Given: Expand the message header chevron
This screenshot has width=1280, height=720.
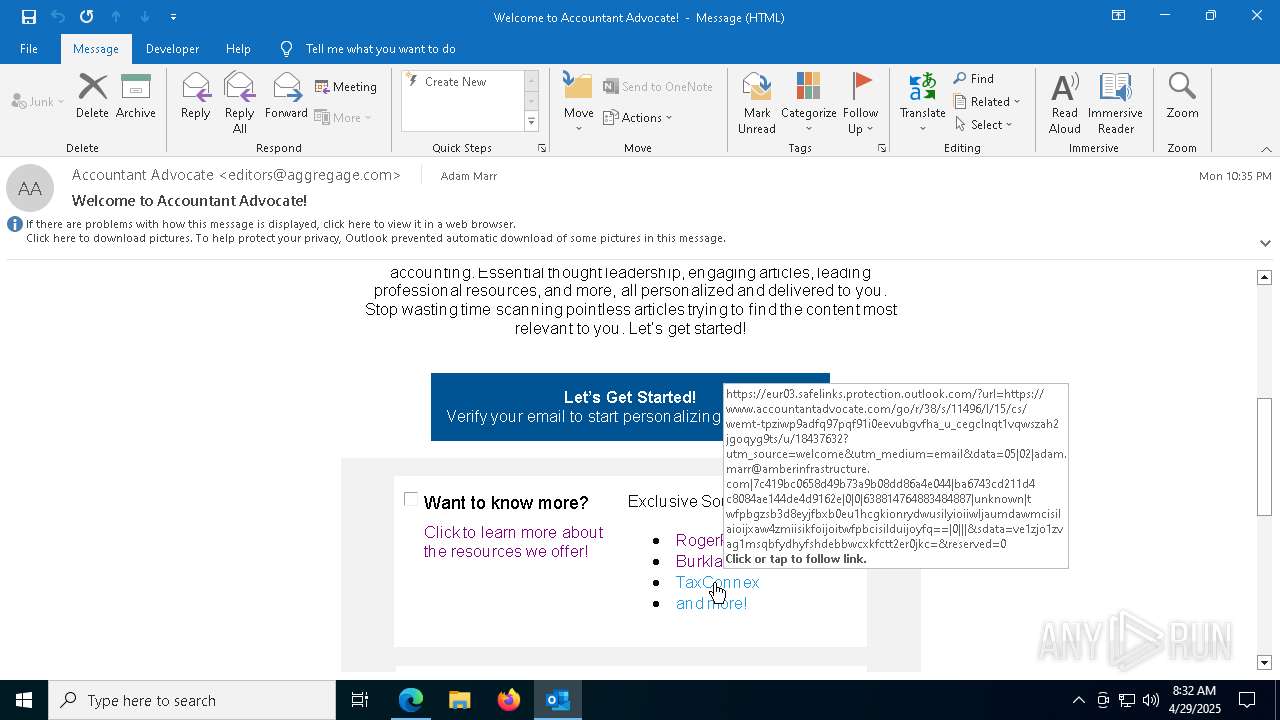Looking at the screenshot, I should (x=1265, y=243).
